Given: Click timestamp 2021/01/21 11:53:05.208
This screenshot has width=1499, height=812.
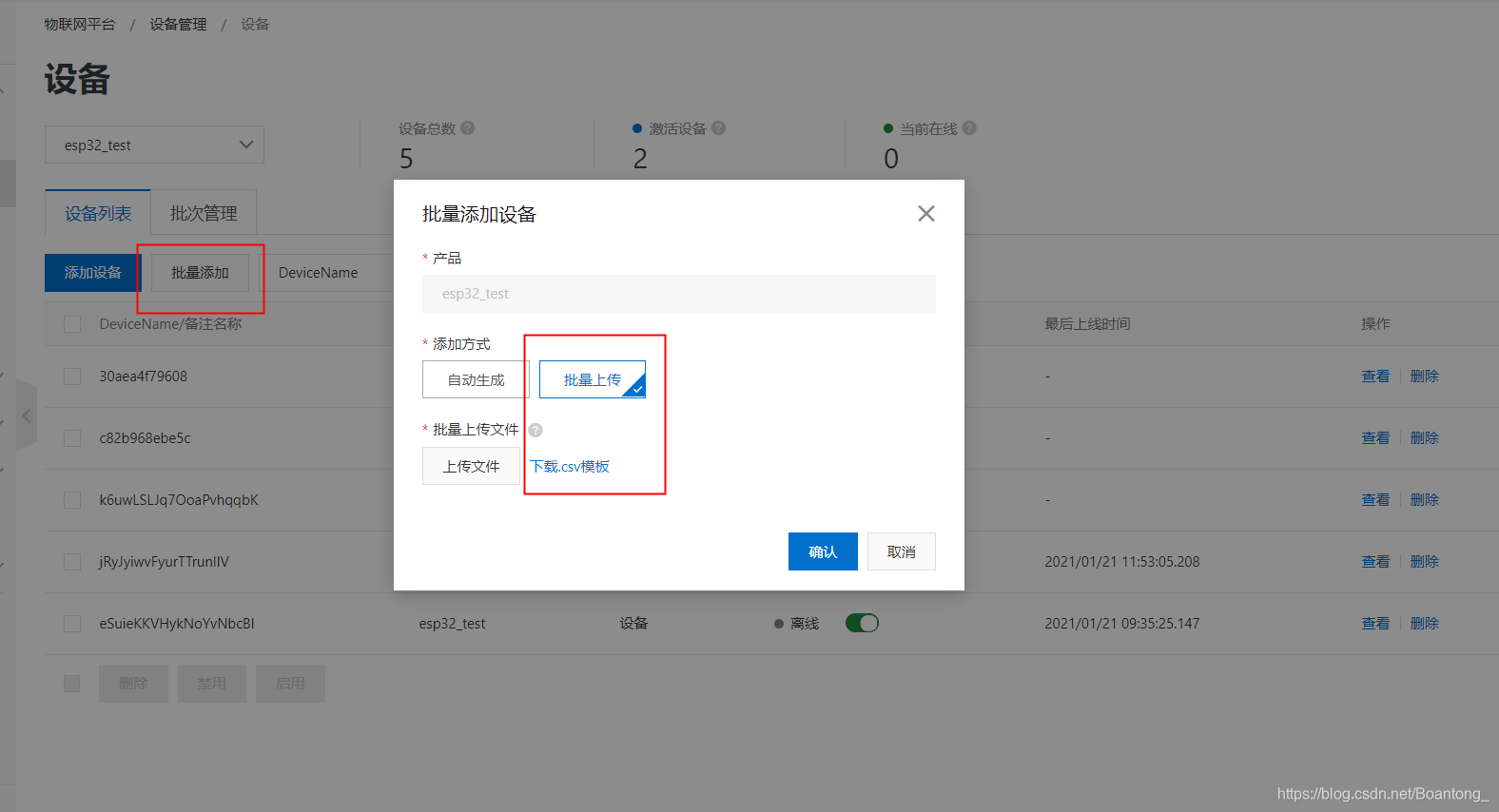Looking at the screenshot, I should pyautogui.click(x=1122, y=562).
